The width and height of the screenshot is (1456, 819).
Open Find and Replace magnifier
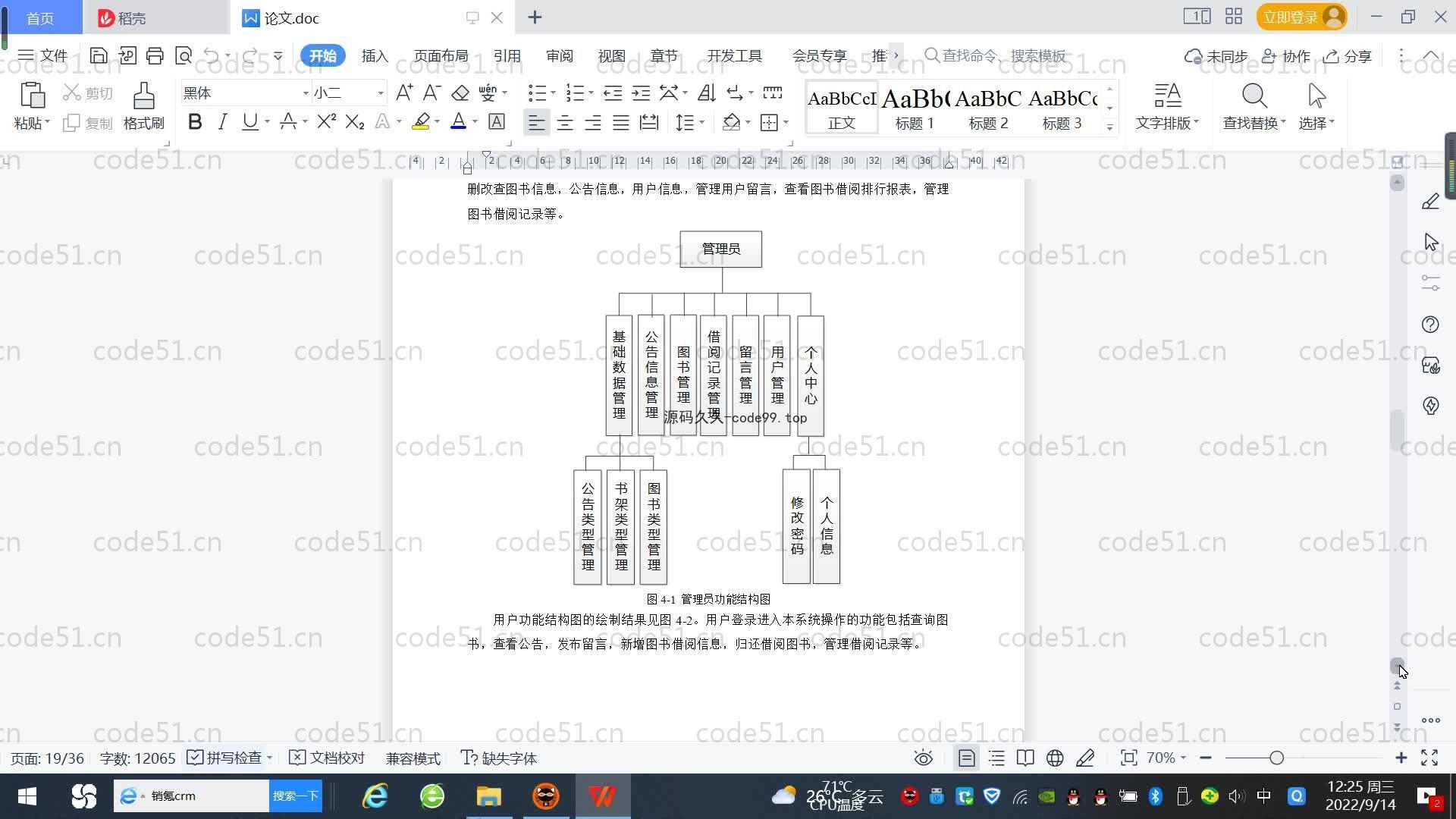(x=1254, y=96)
